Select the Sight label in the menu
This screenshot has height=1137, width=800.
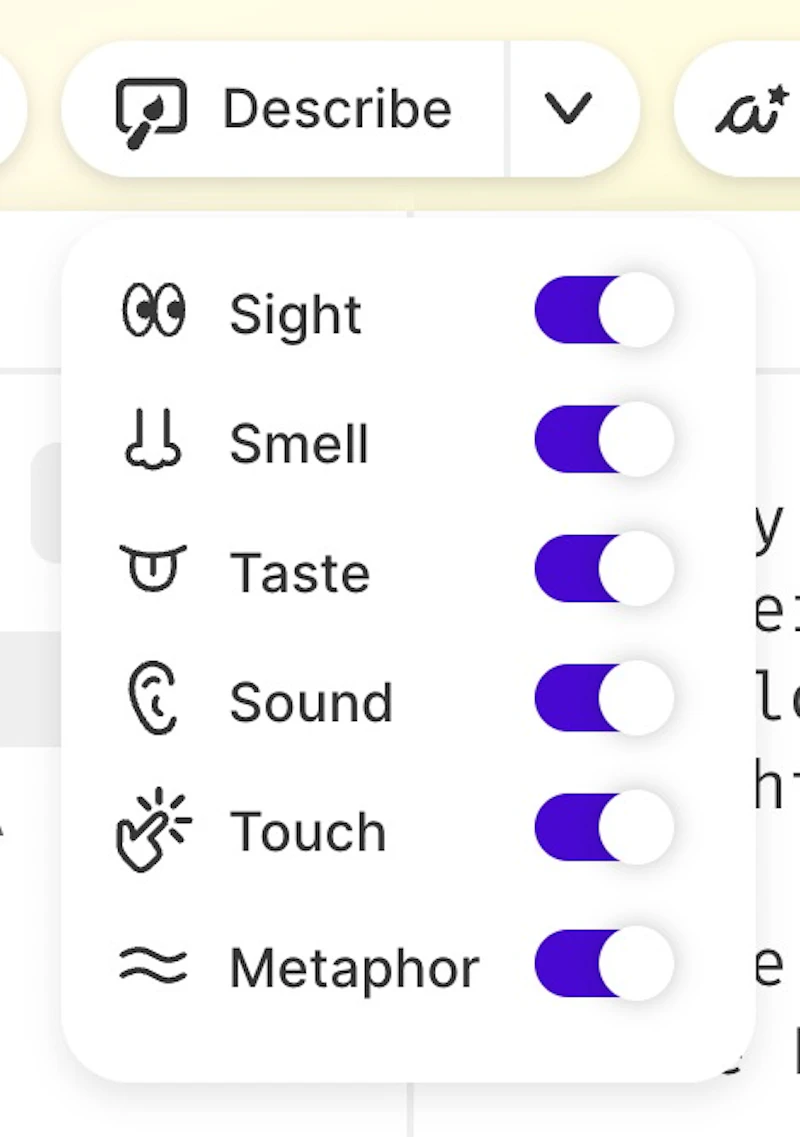[x=295, y=315]
